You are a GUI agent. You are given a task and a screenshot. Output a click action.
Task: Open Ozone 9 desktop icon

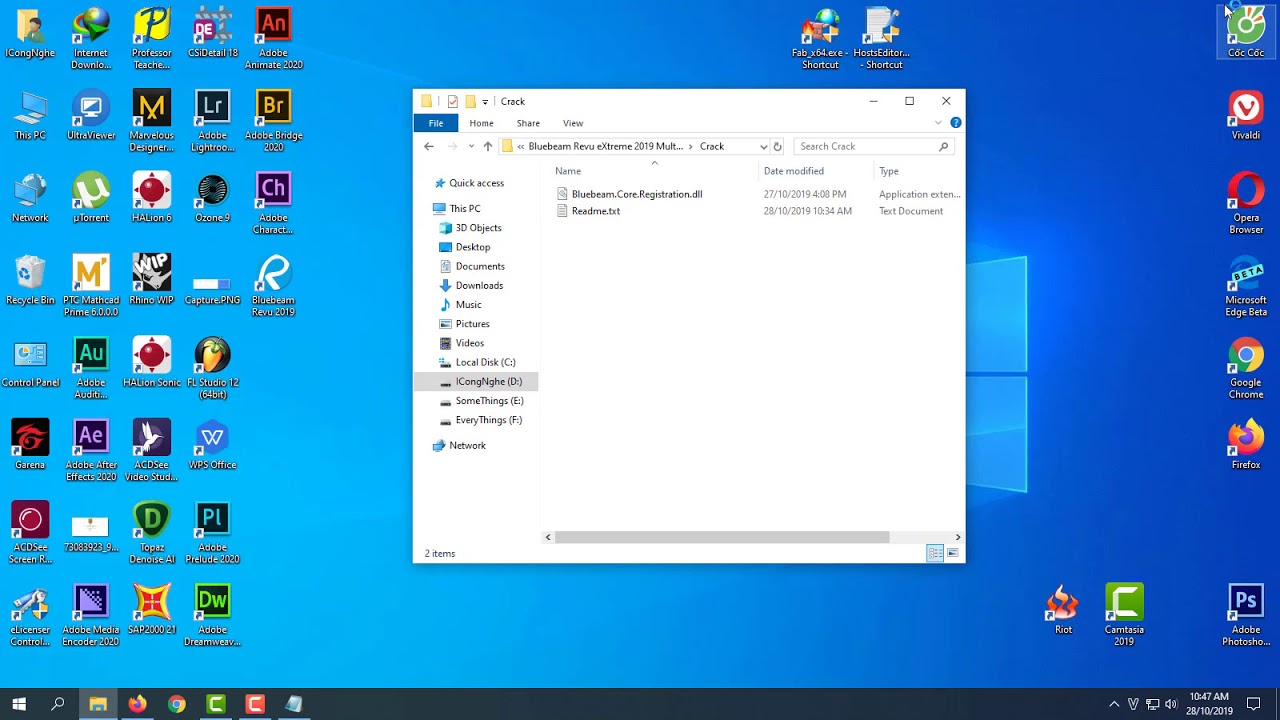tap(212, 198)
